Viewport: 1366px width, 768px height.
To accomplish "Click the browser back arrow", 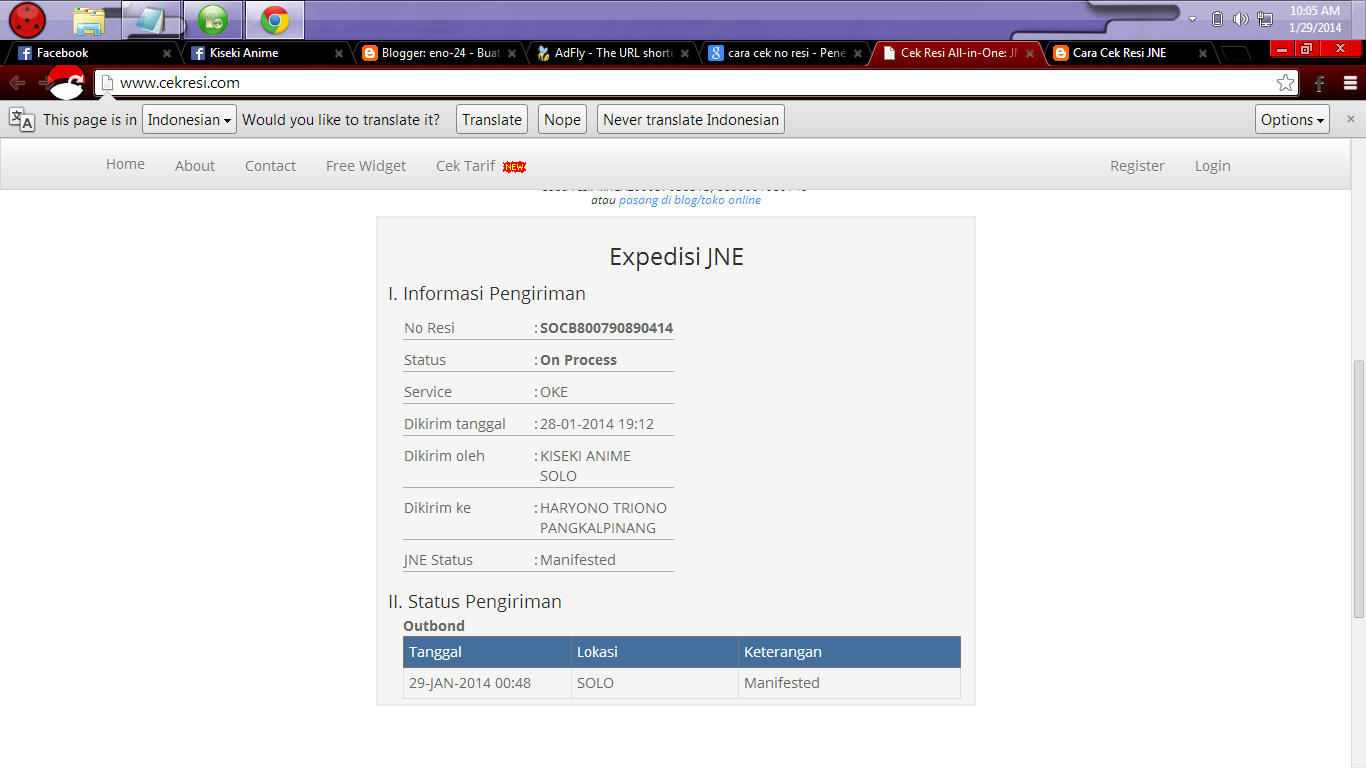I will (x=17, y=83).
